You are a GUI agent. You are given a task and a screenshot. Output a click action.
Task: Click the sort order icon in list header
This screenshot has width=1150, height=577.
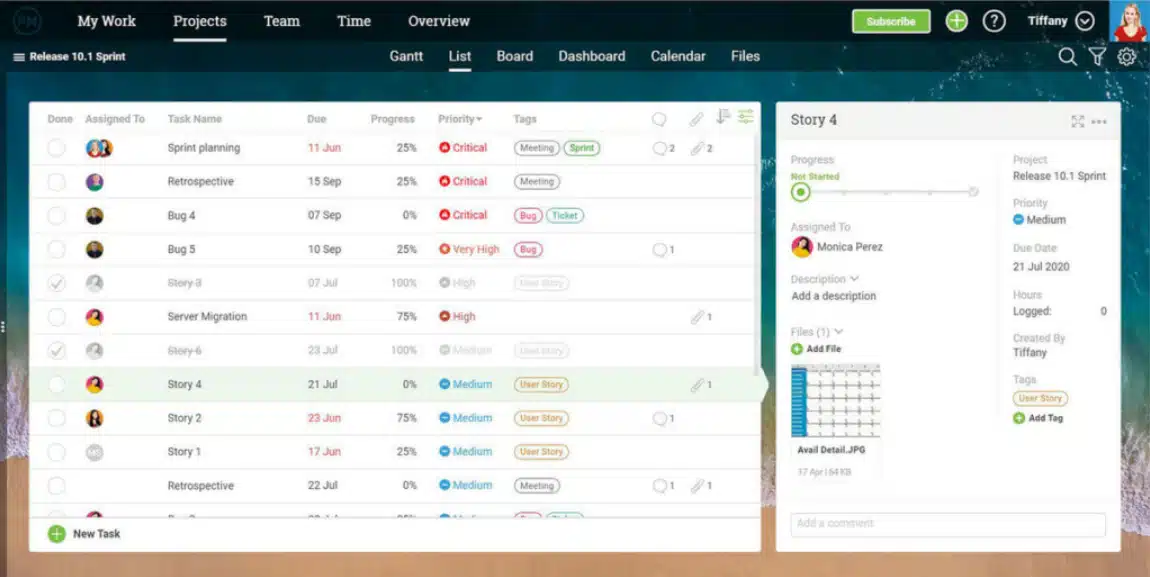click(x=723, y=116)
